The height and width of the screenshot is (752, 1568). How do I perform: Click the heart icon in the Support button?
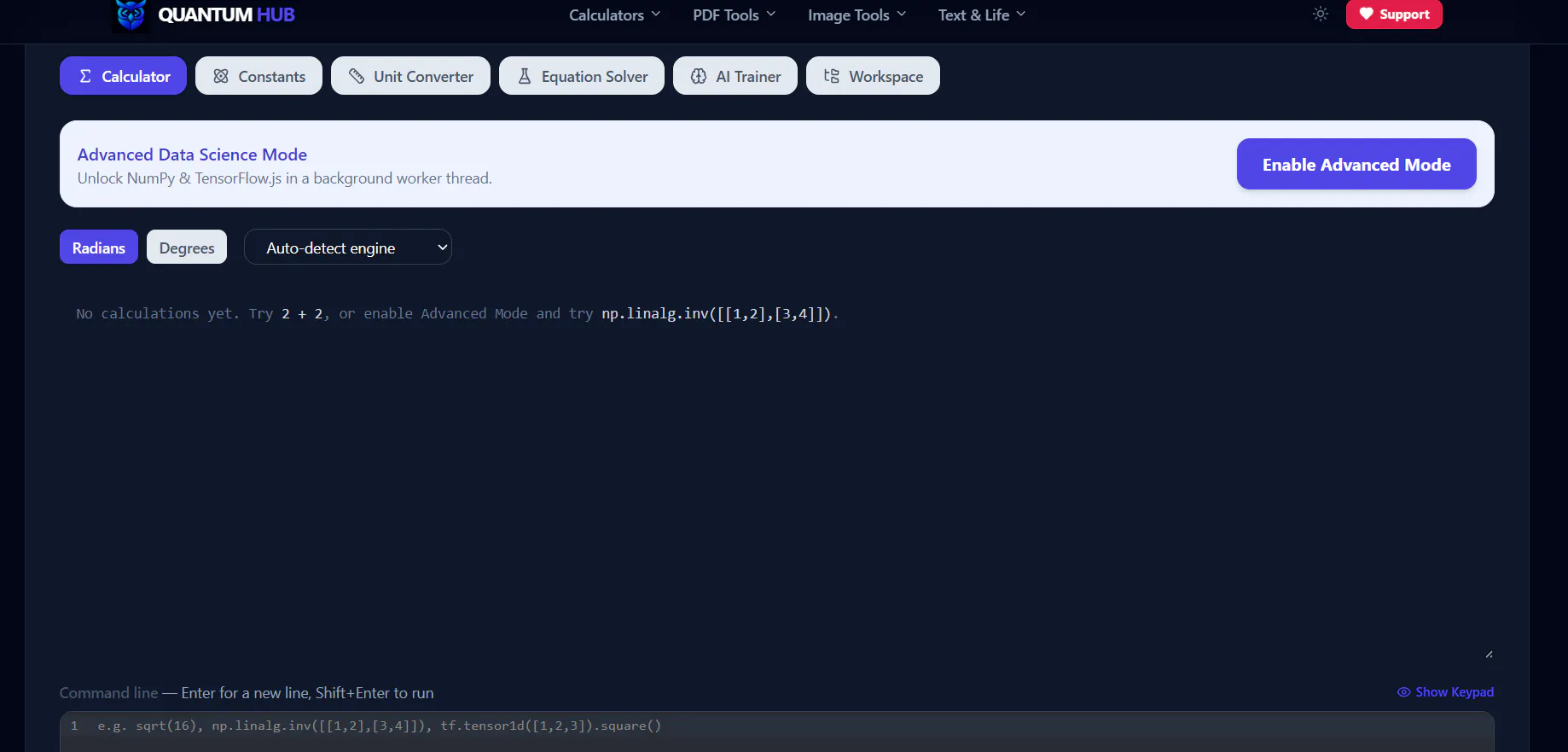[x=1366, y=14]
